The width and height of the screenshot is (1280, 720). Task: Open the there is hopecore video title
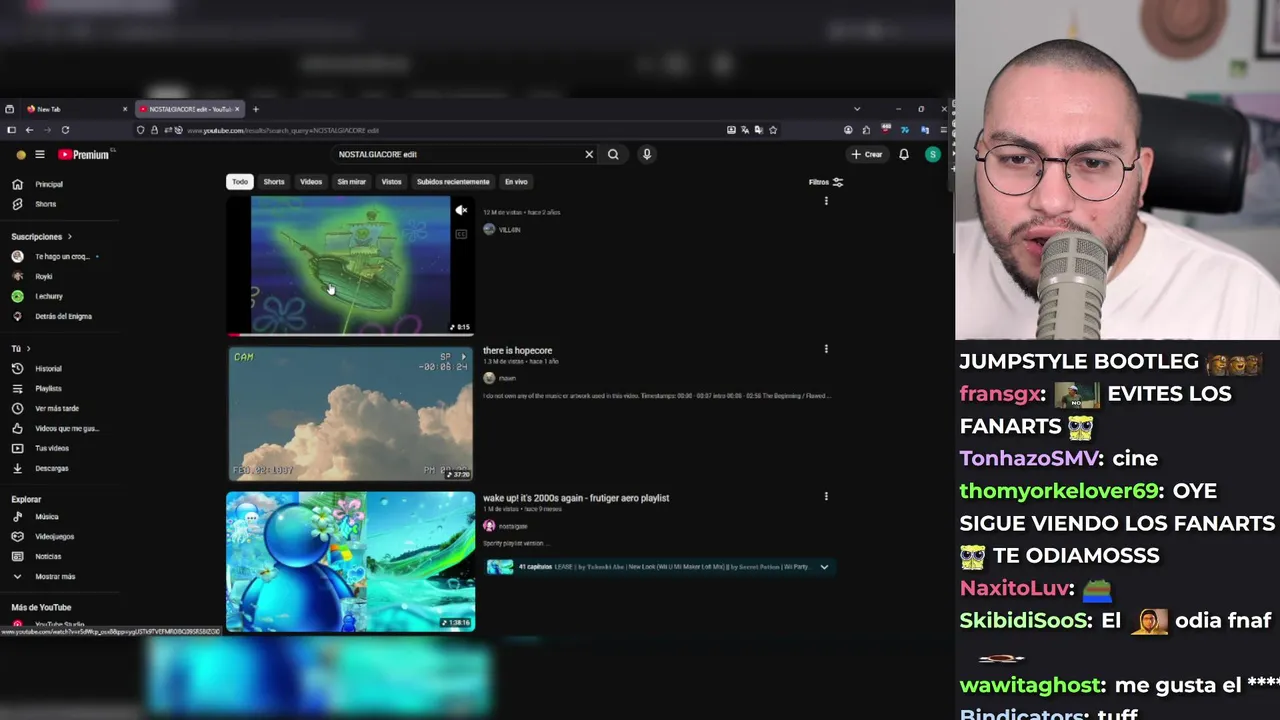(x=517, y=351)
